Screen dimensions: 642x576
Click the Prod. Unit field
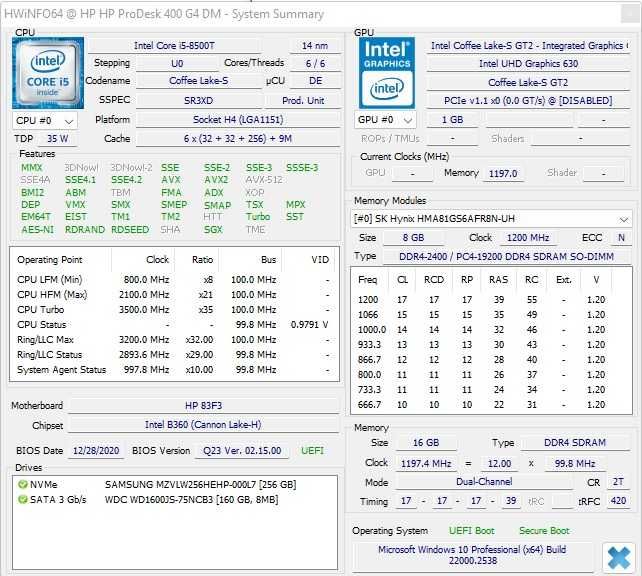pos(303,101)
